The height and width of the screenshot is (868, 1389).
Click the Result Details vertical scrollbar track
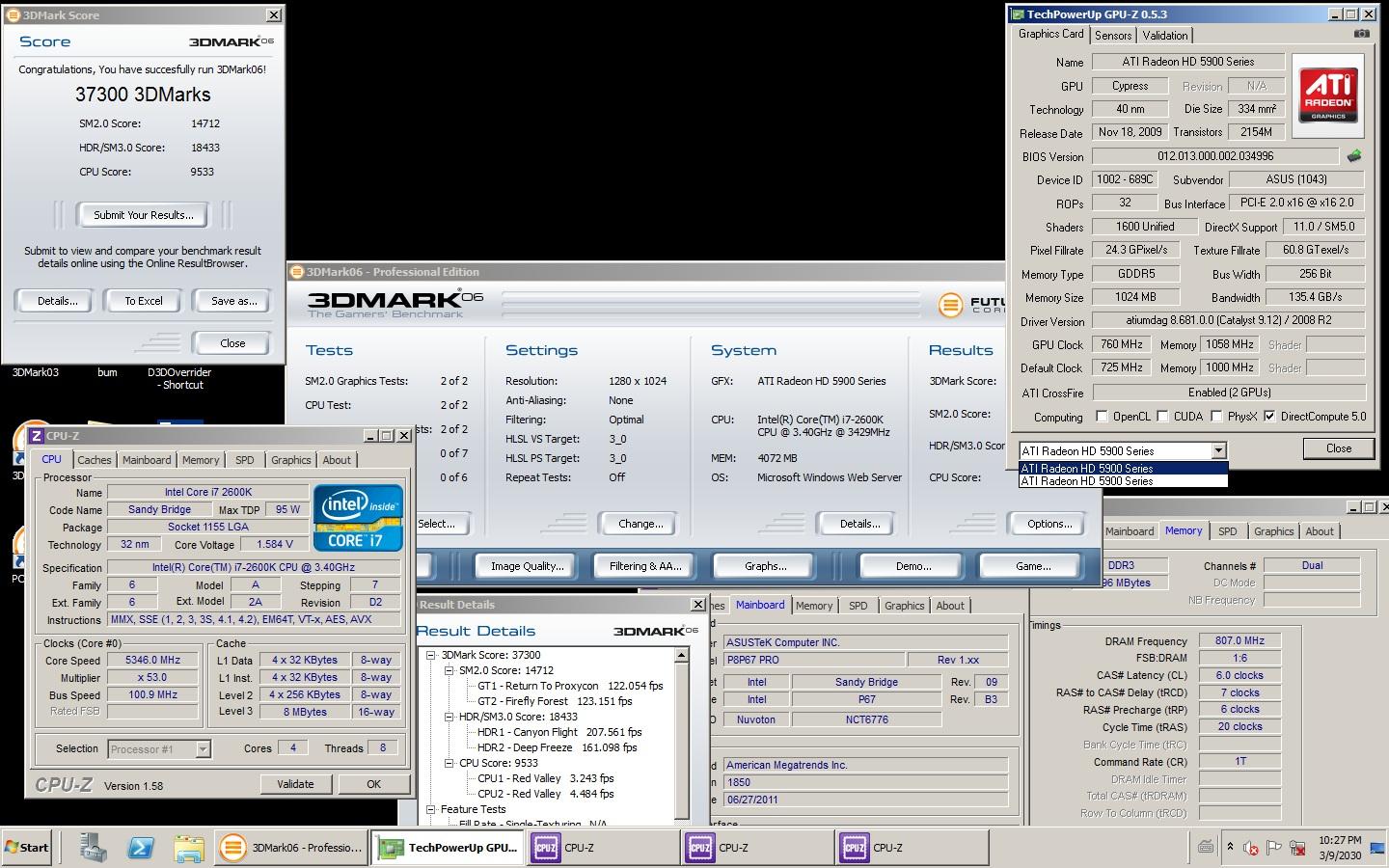pos(681,743)
